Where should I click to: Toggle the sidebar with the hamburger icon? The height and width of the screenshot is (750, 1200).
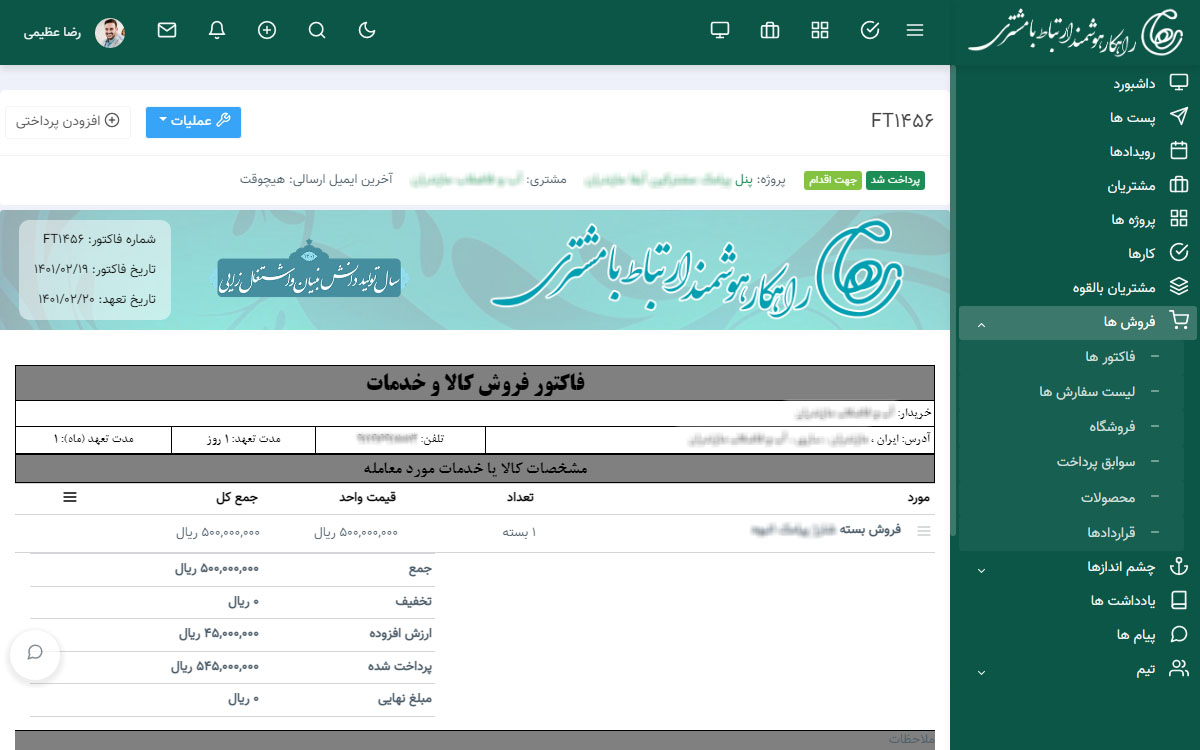pos(915,30)
